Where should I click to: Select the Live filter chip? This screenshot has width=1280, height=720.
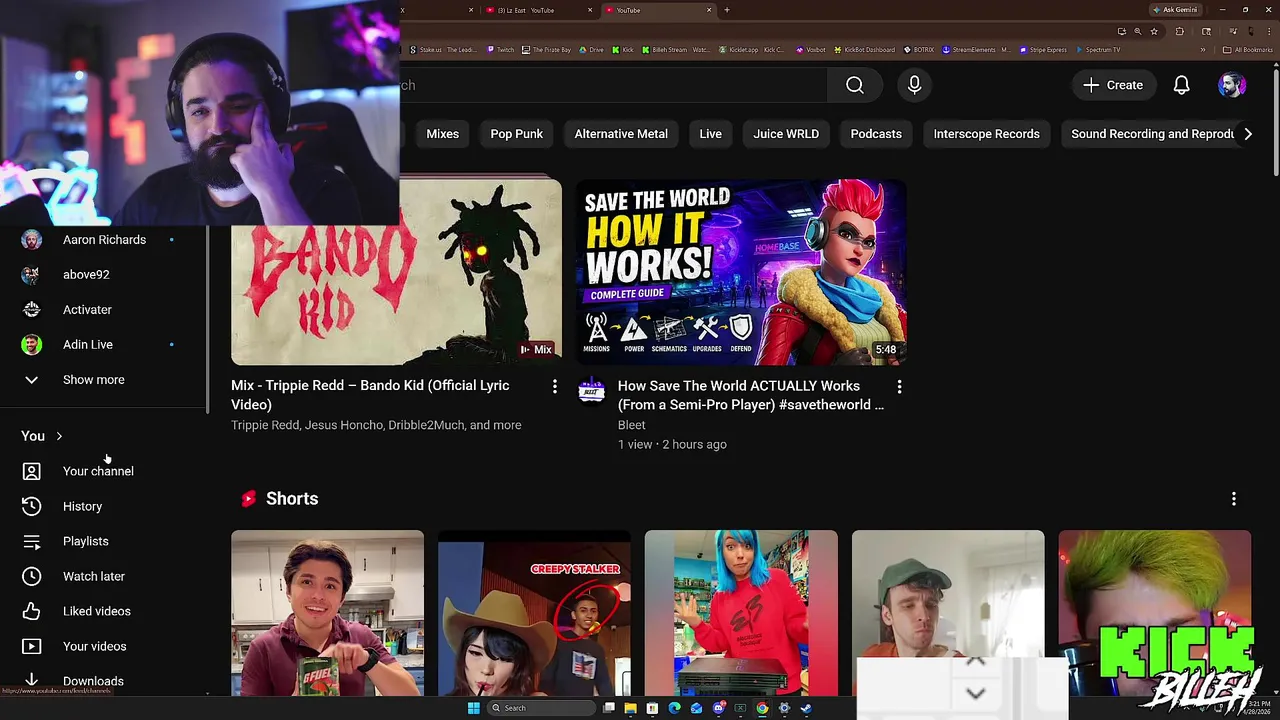pos(711,134)
